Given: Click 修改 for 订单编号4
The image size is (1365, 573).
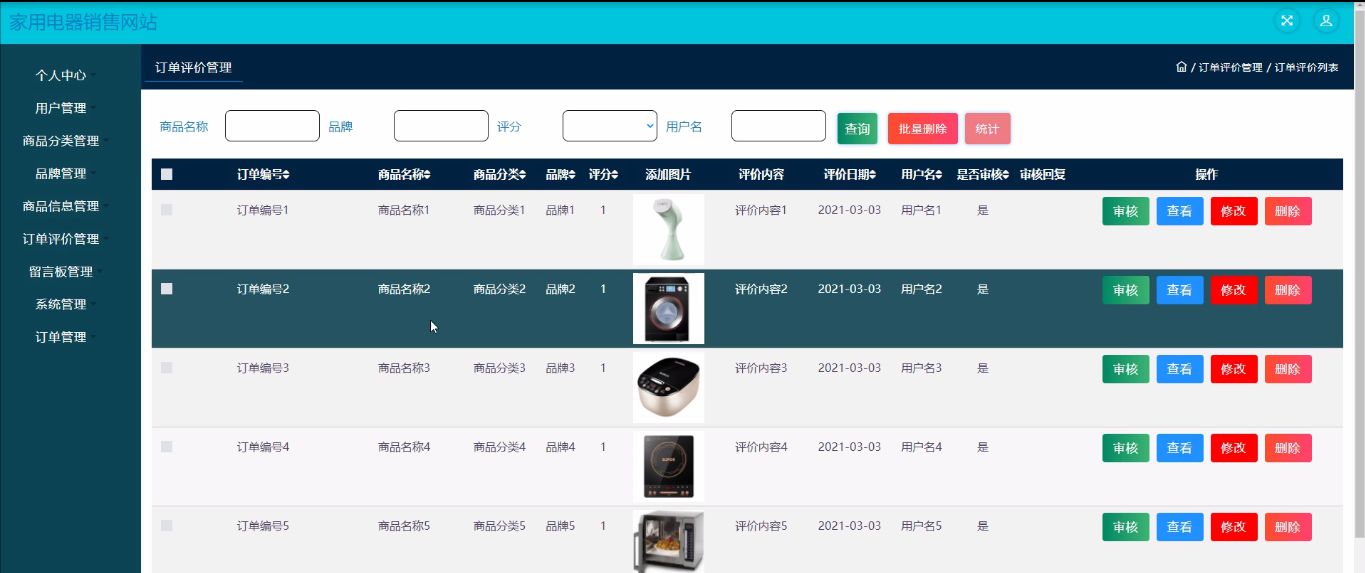Looking at the screenshot, I should (x=1234, y=448).
